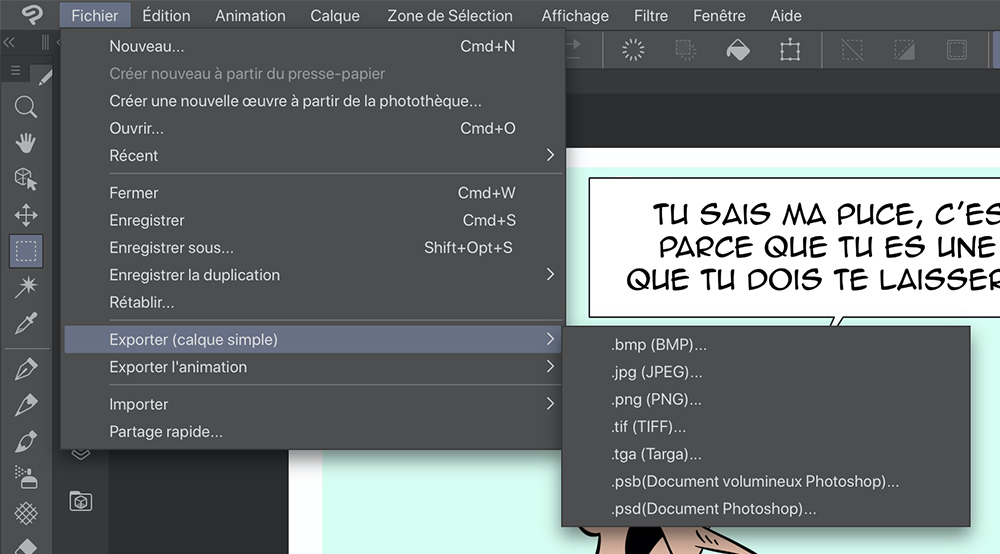Choose .psd (Document Photoshop) export option

pyautogui.click(x=713, y=509)
